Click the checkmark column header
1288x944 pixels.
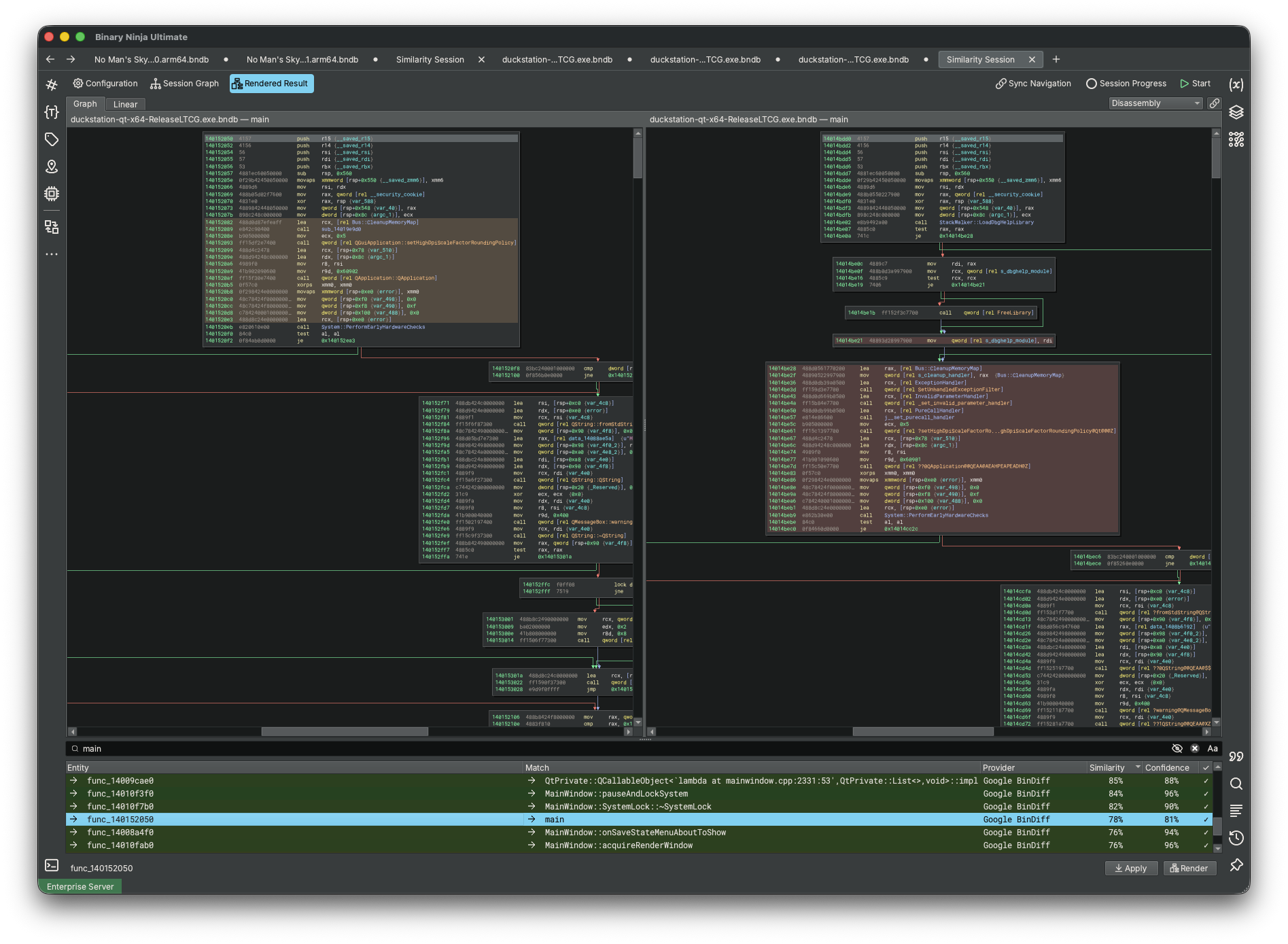(1206, 768)
